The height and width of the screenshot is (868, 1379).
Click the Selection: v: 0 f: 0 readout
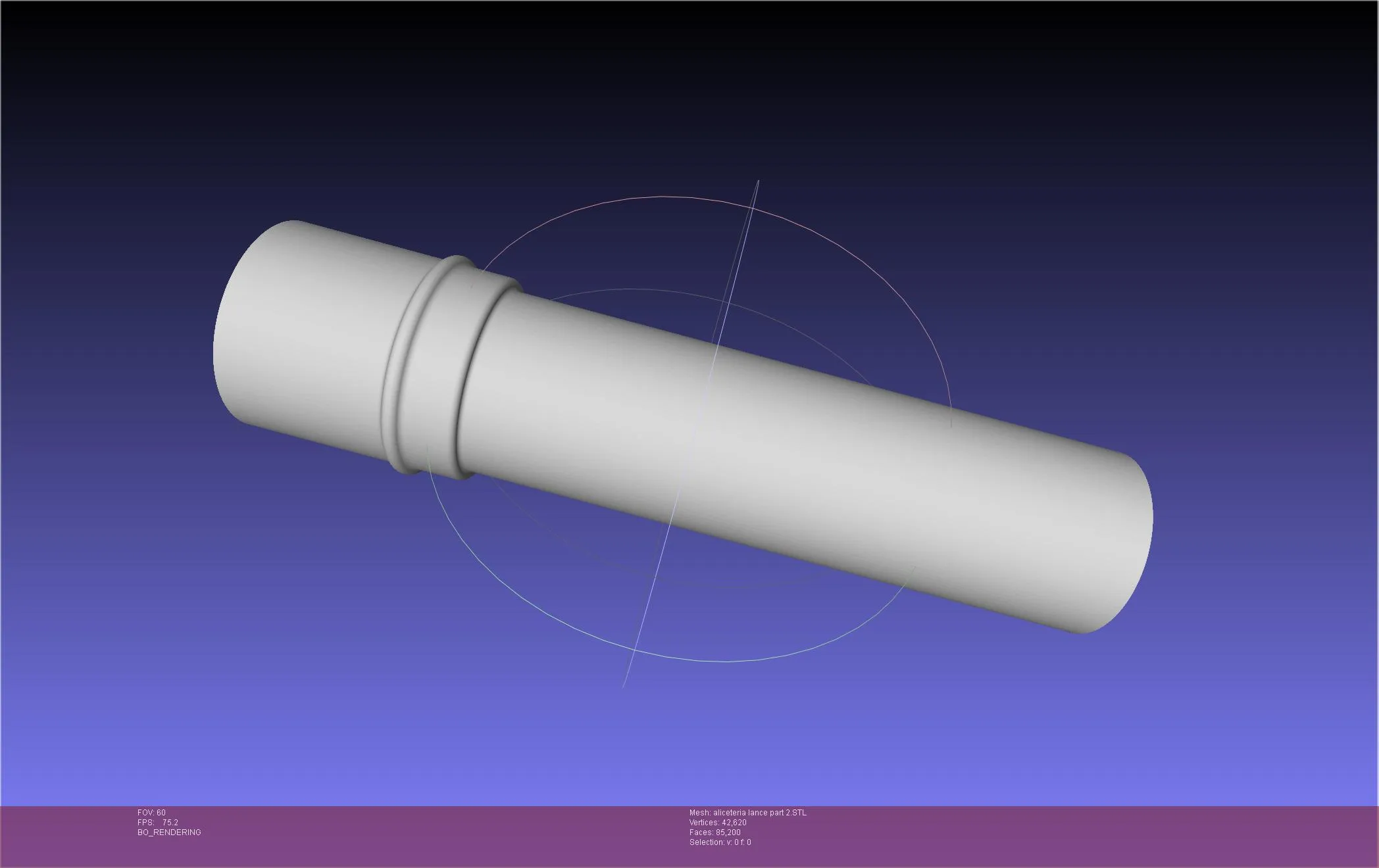pyautogui.click(x=720, y=842)
